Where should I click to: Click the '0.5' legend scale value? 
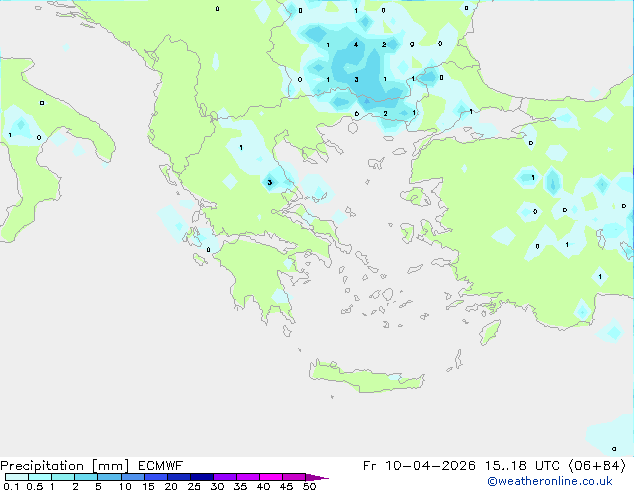[35, 486]
